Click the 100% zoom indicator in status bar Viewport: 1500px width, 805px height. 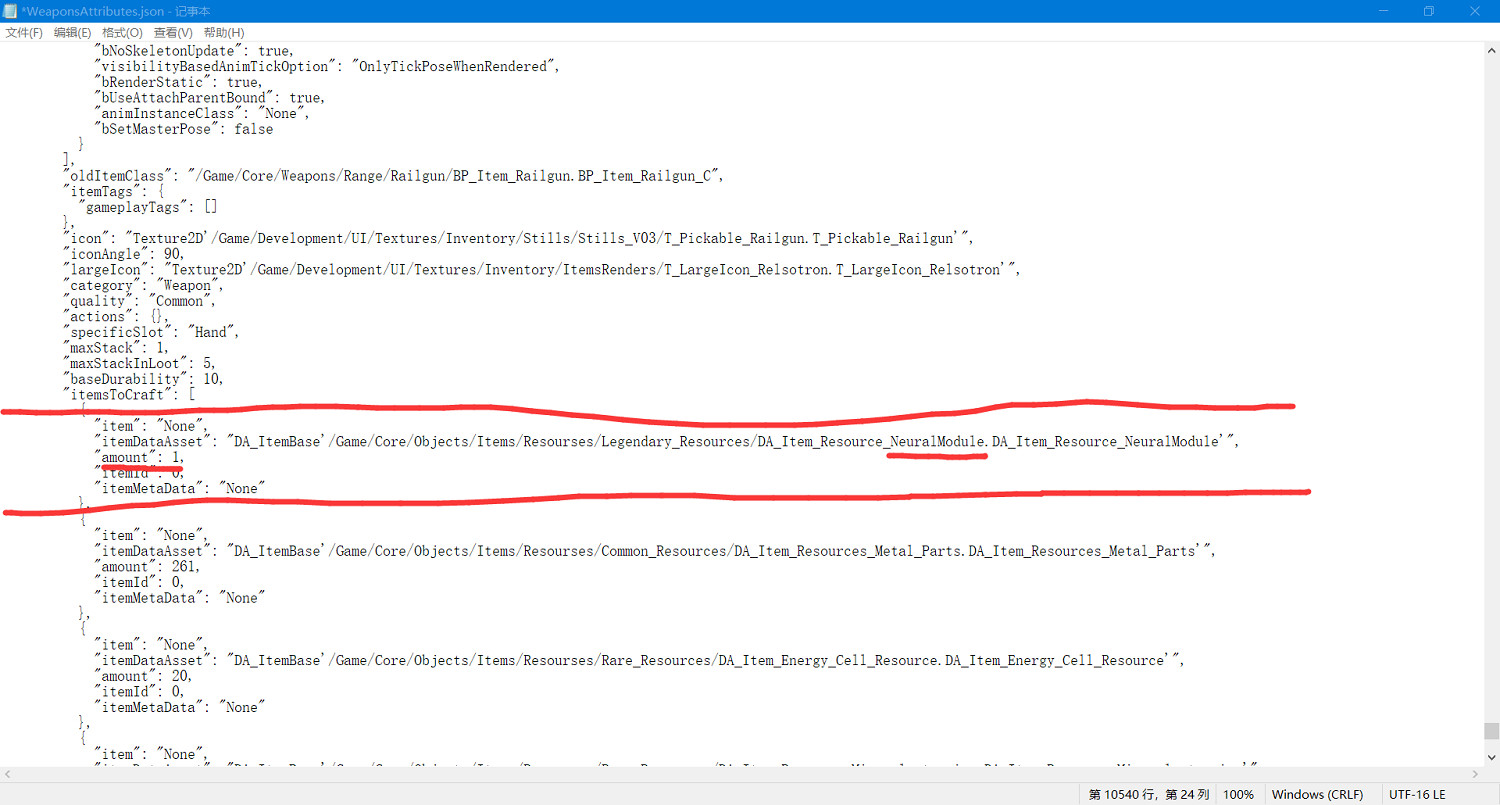1238,794
